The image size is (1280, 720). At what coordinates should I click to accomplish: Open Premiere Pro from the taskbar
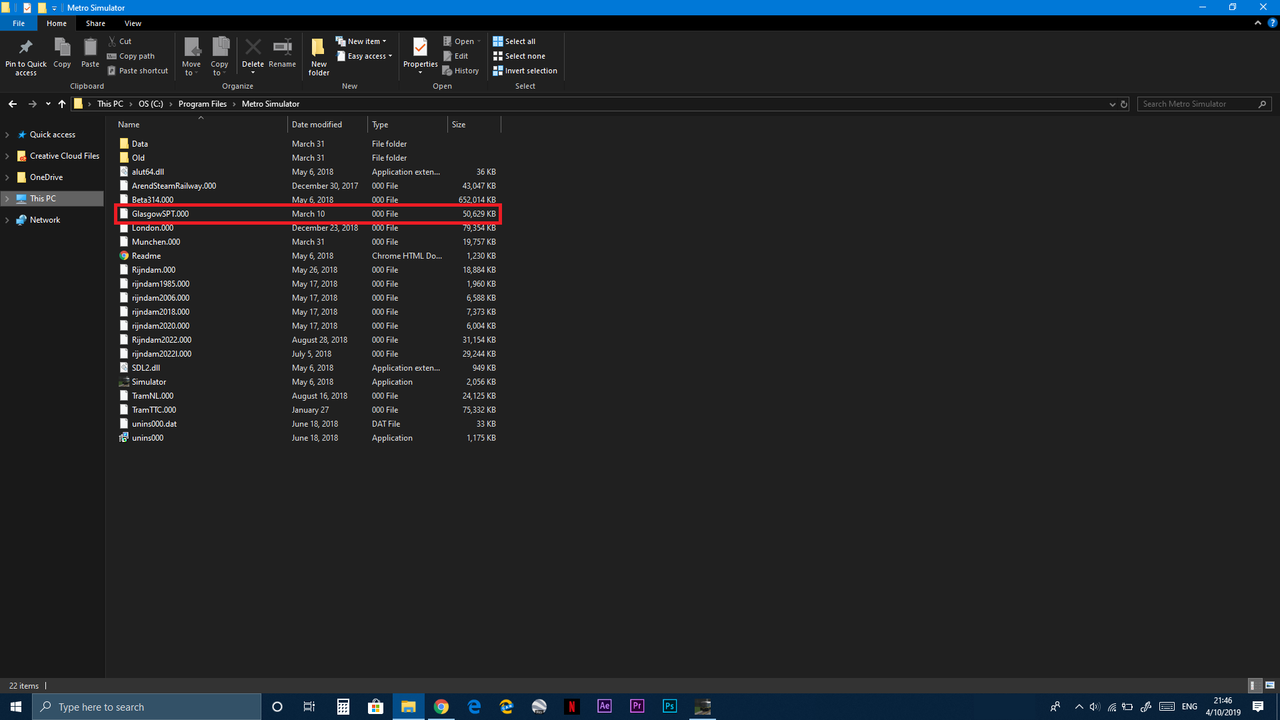tap(637, 706)
